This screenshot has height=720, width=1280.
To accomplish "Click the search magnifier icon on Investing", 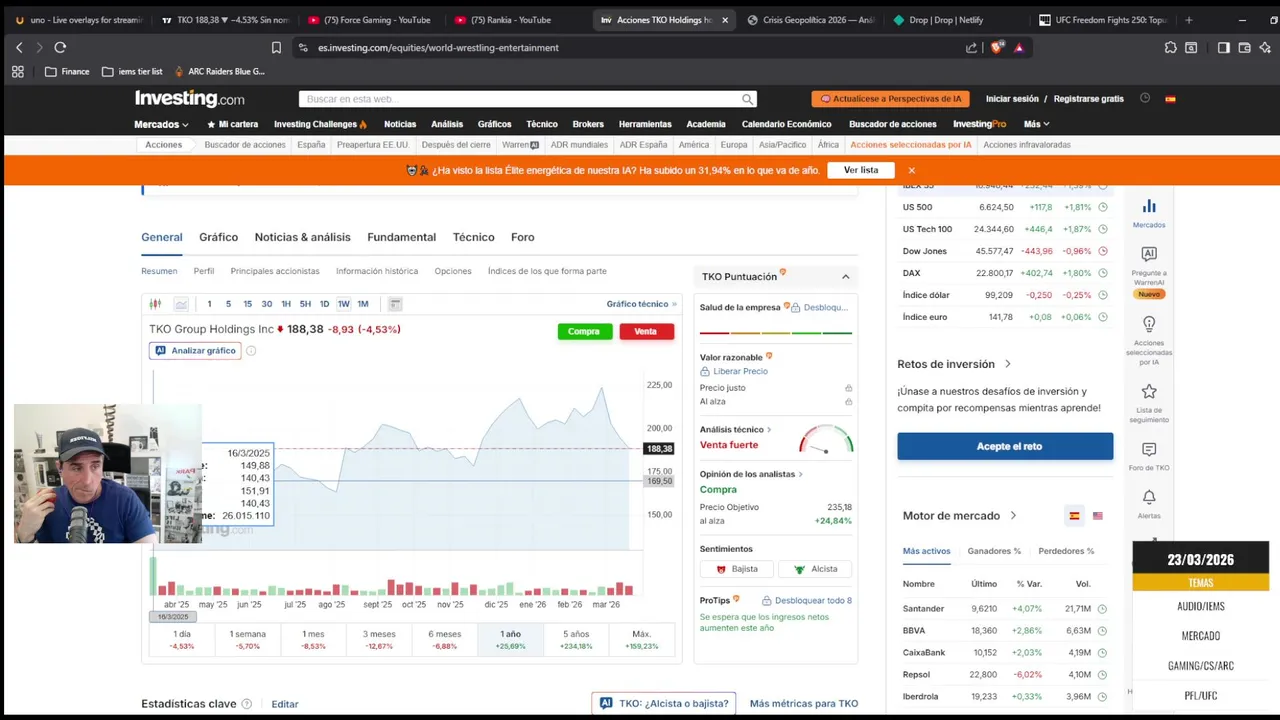I will 747,99.
